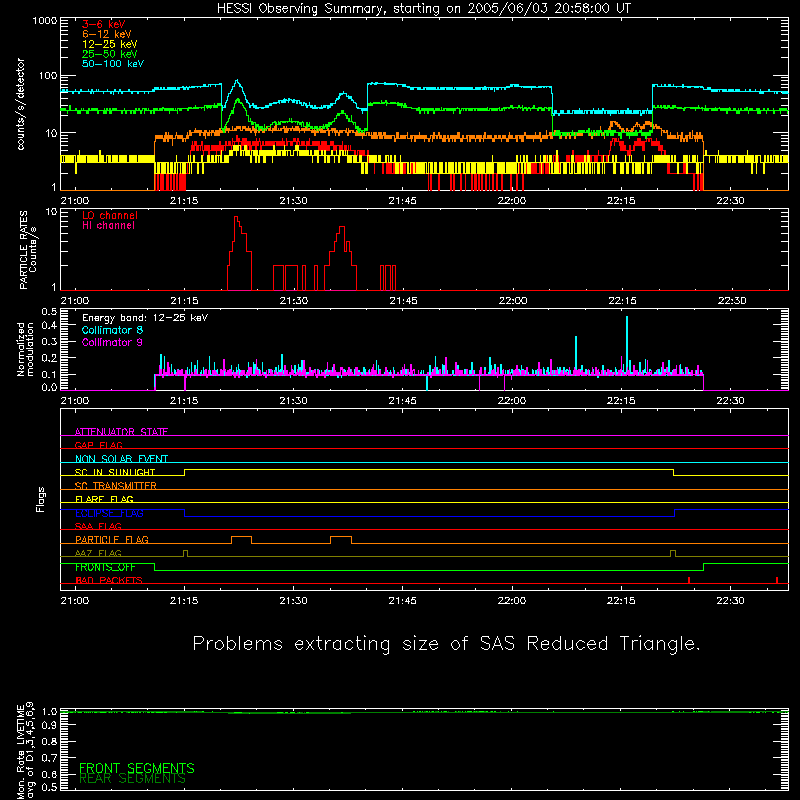Select the 'PARTICLE_FLAG' flag label
Viewport: 800px width, 800px height.
pyautogui.click(x=112, y=540)
